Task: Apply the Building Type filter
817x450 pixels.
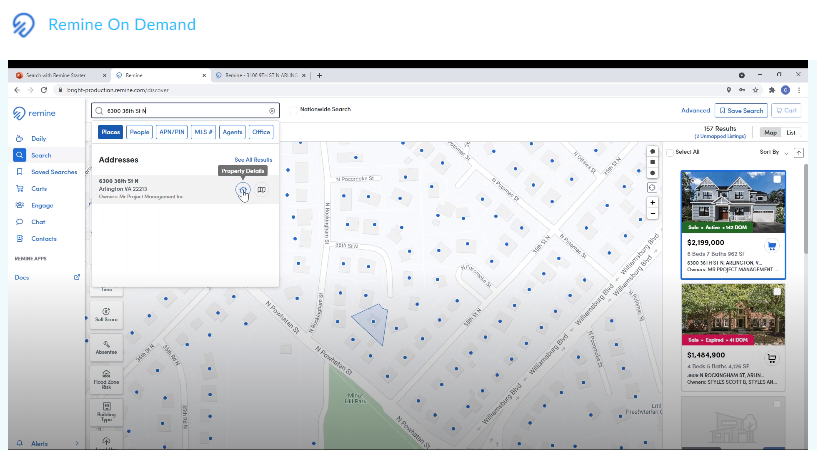Action: [106, 412]
